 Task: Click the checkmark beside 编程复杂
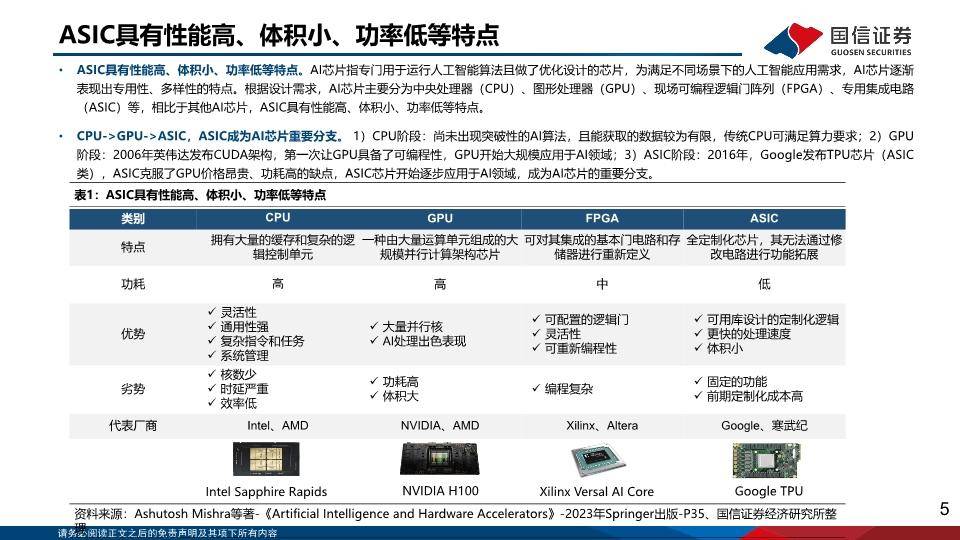(536, 388)
